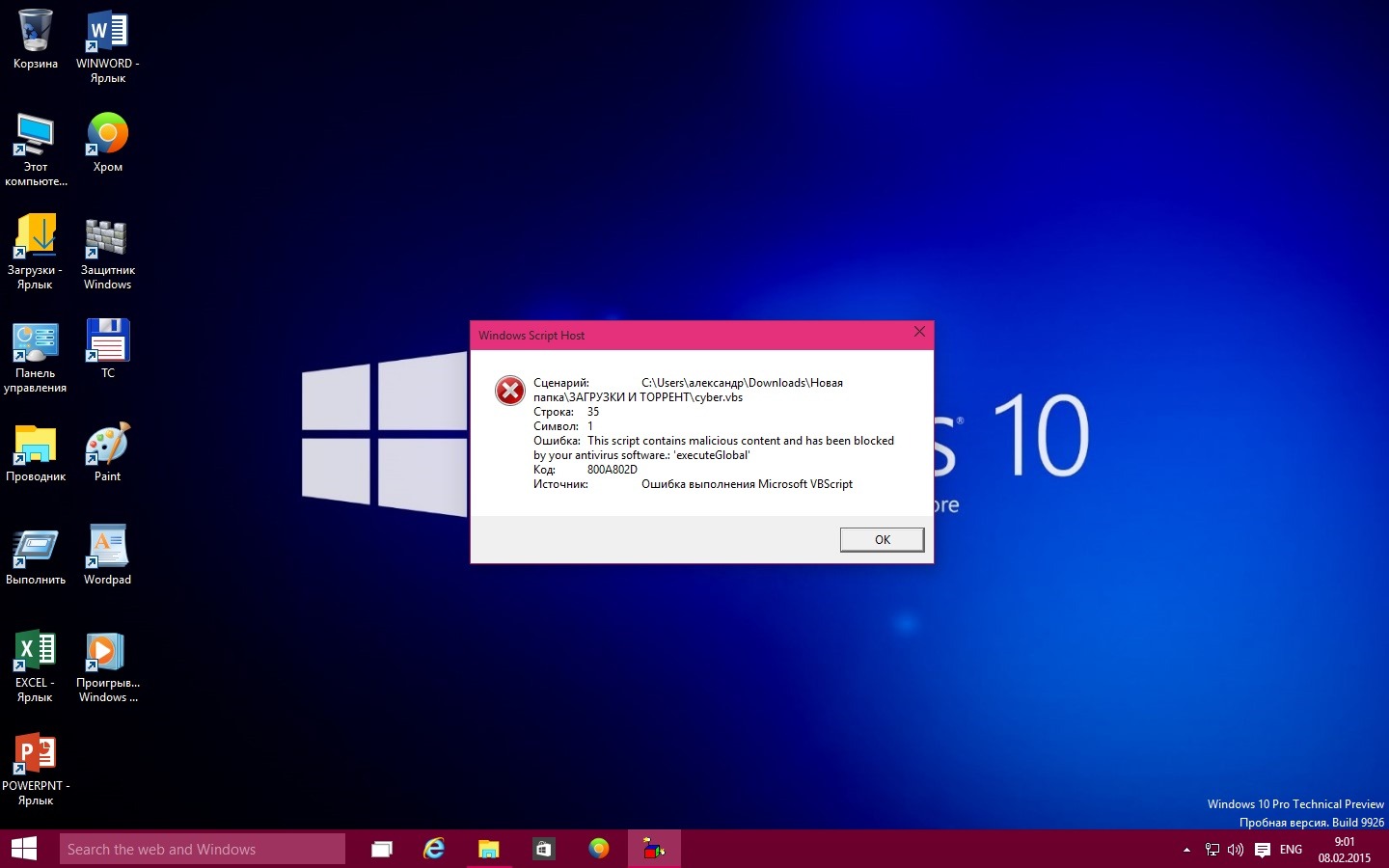
Task: Click the Windows Start button
Action: 24,849
